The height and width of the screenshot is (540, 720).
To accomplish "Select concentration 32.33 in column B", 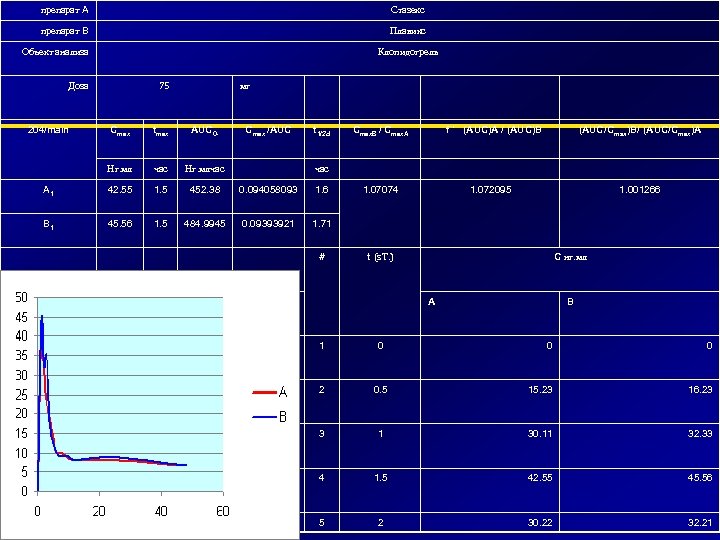I will (x=640, y=445).
